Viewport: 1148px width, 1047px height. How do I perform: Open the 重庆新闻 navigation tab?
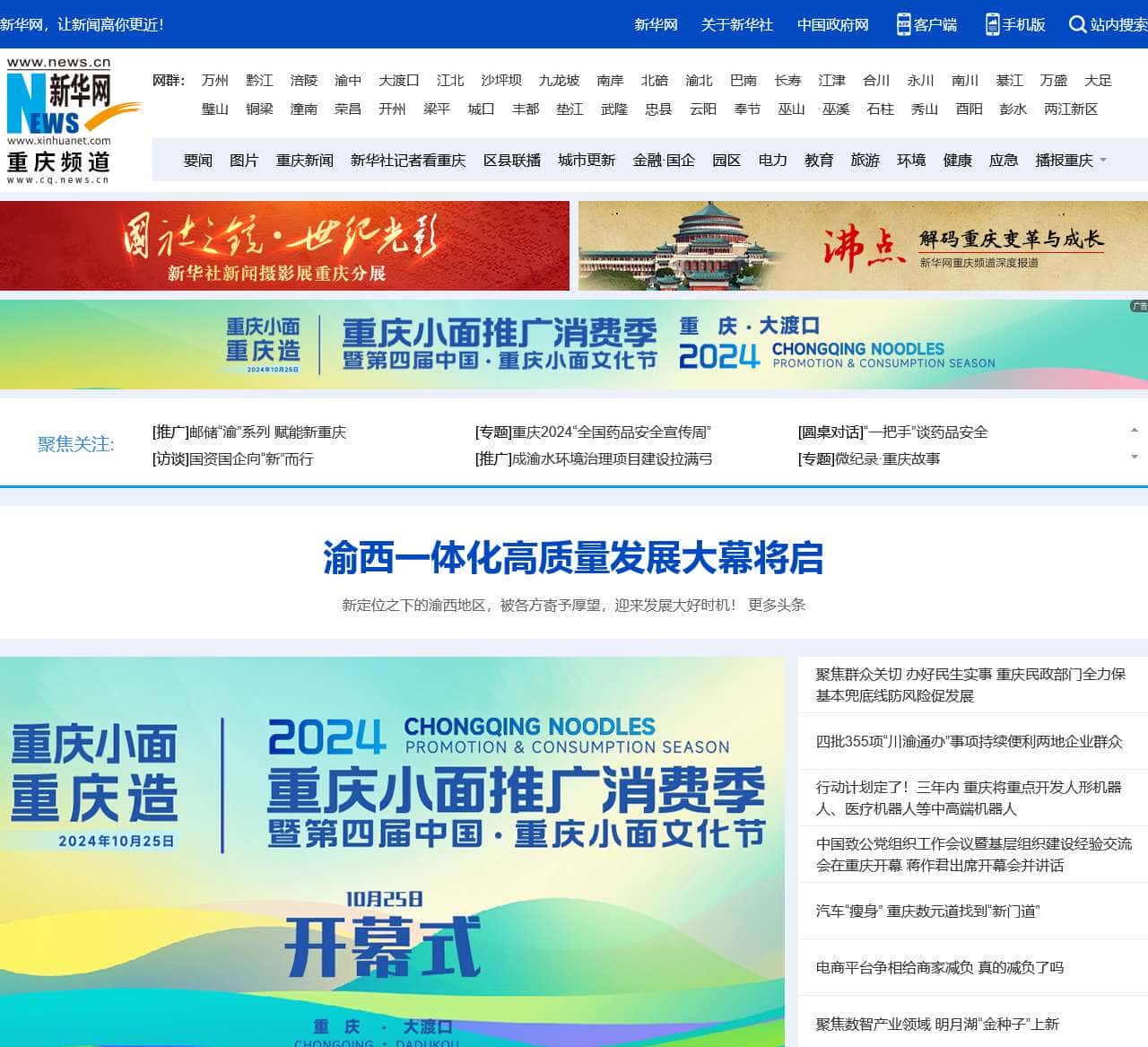pyautogui.click(x=305, y=161)
